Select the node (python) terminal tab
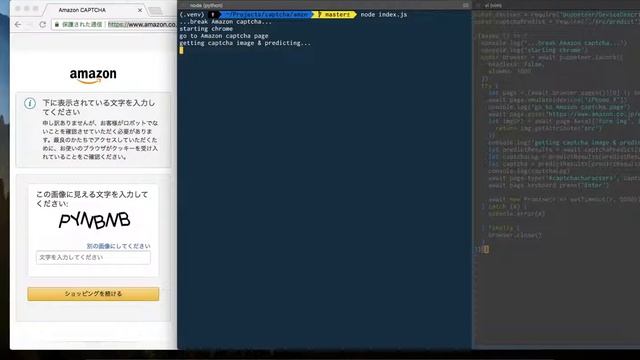The height and width of the screenshot is (360, 640). (x=206, y=5)
